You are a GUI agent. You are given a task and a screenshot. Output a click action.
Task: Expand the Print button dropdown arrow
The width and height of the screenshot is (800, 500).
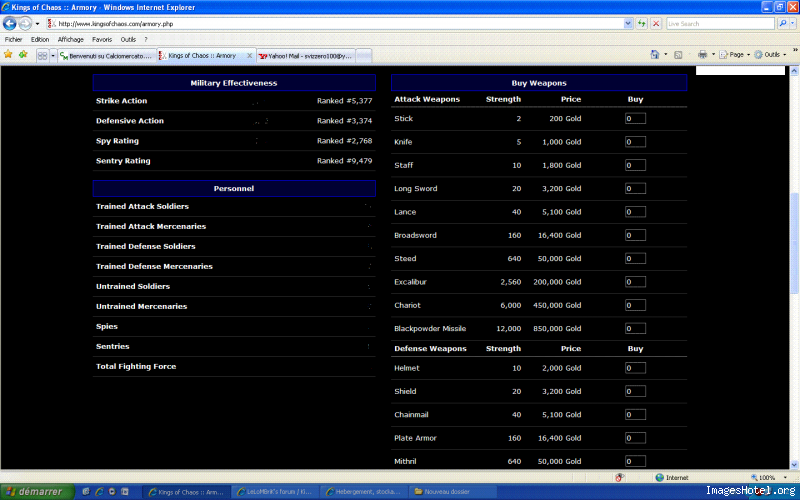tap(713, 55)
